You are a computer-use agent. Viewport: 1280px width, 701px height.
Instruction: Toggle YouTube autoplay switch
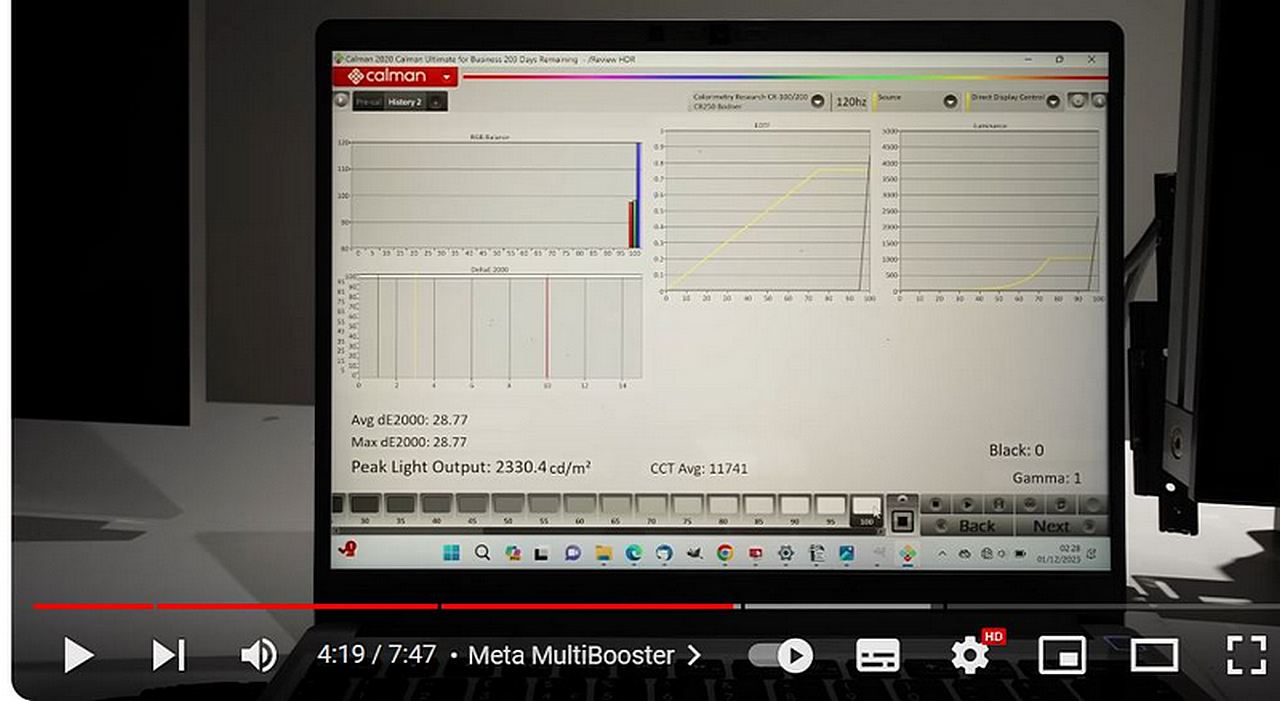[782, 656]
